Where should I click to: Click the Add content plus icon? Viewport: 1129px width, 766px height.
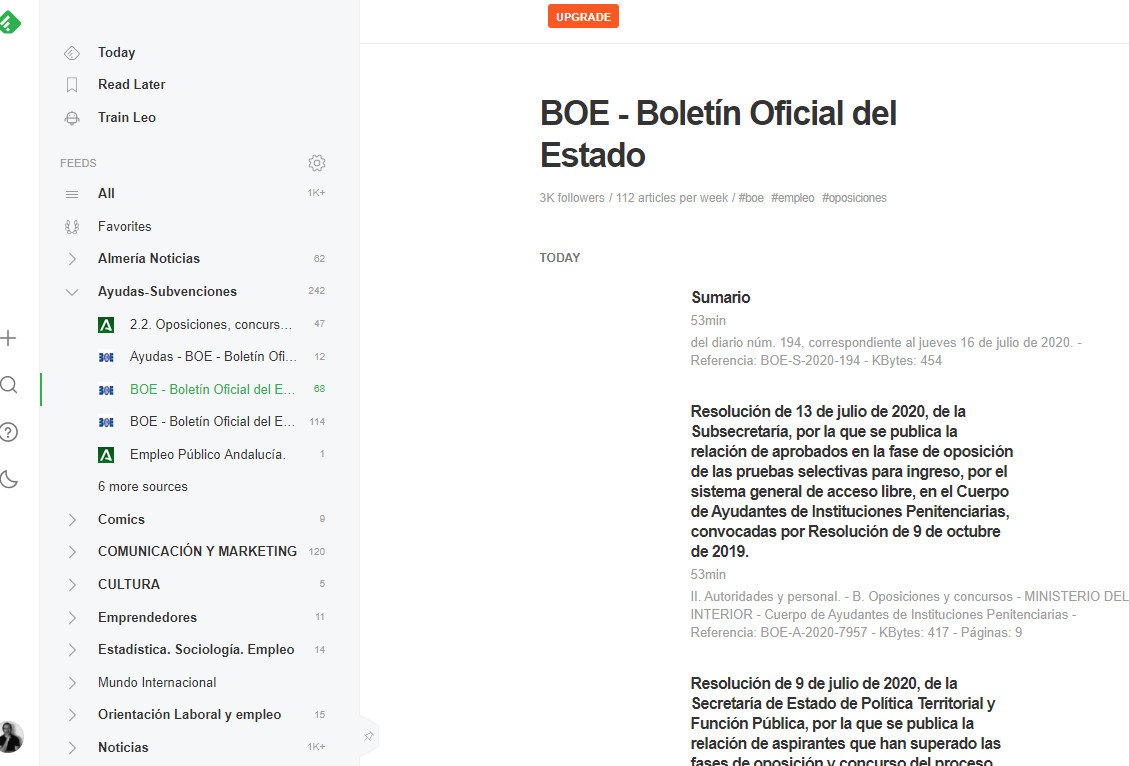(9, 338)
